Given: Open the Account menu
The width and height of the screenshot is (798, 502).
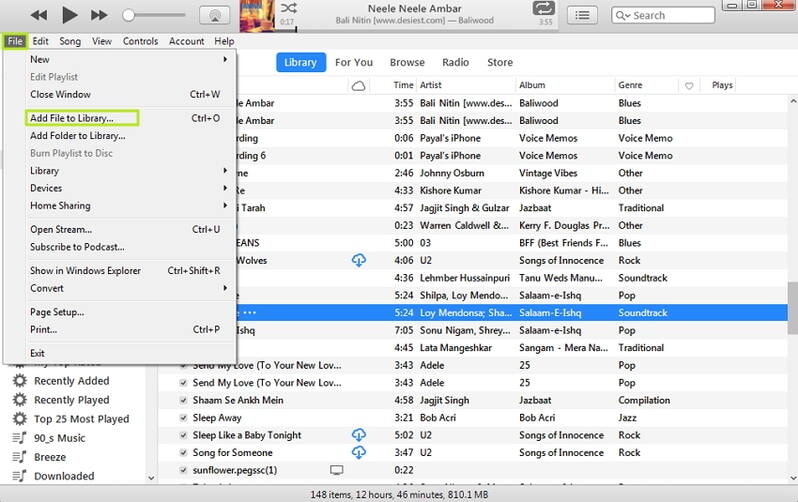Looking at the screenshot, I should tap(186, 41).
